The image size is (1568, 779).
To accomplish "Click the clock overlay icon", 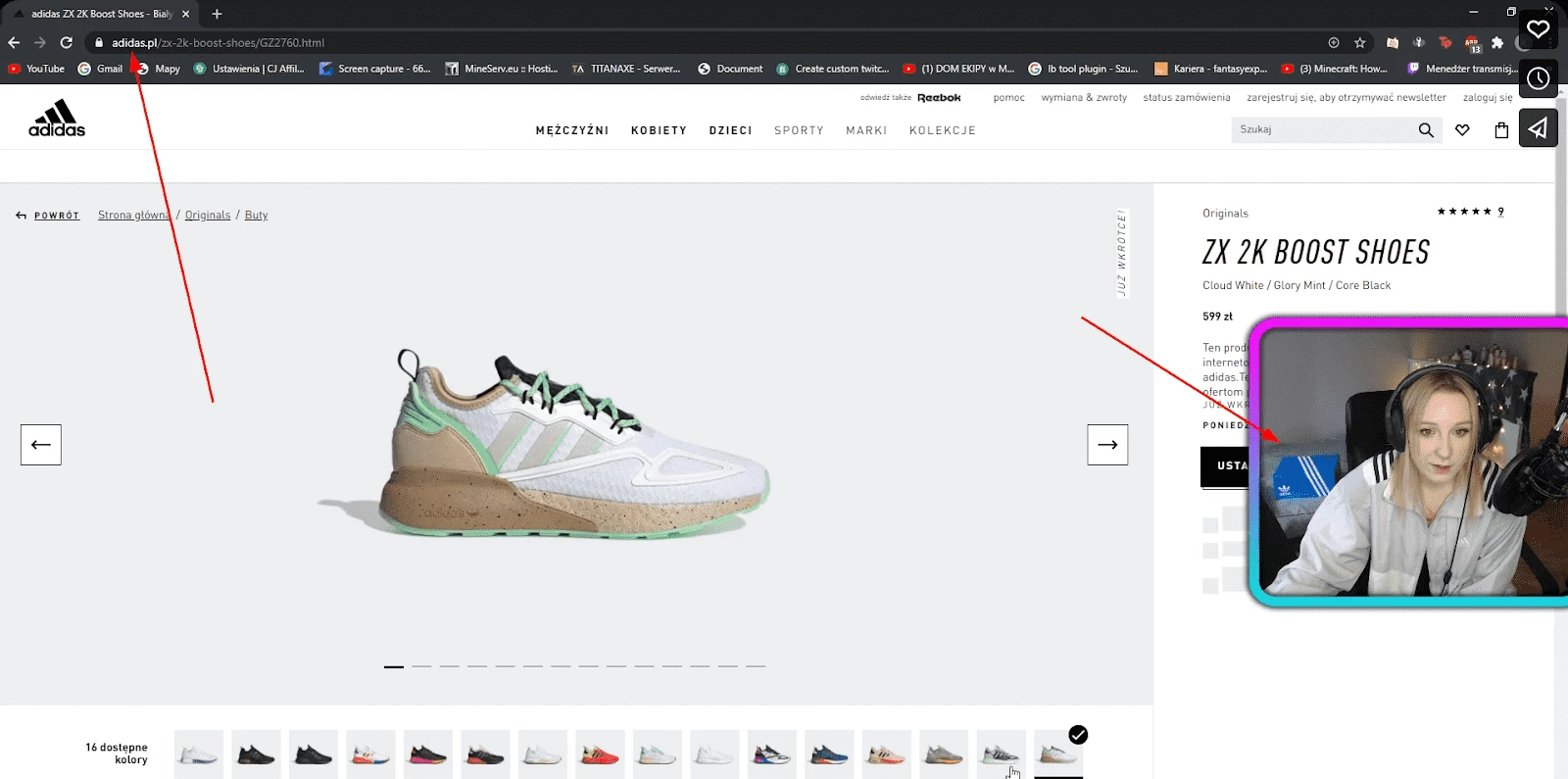I will click(1539, 78).
